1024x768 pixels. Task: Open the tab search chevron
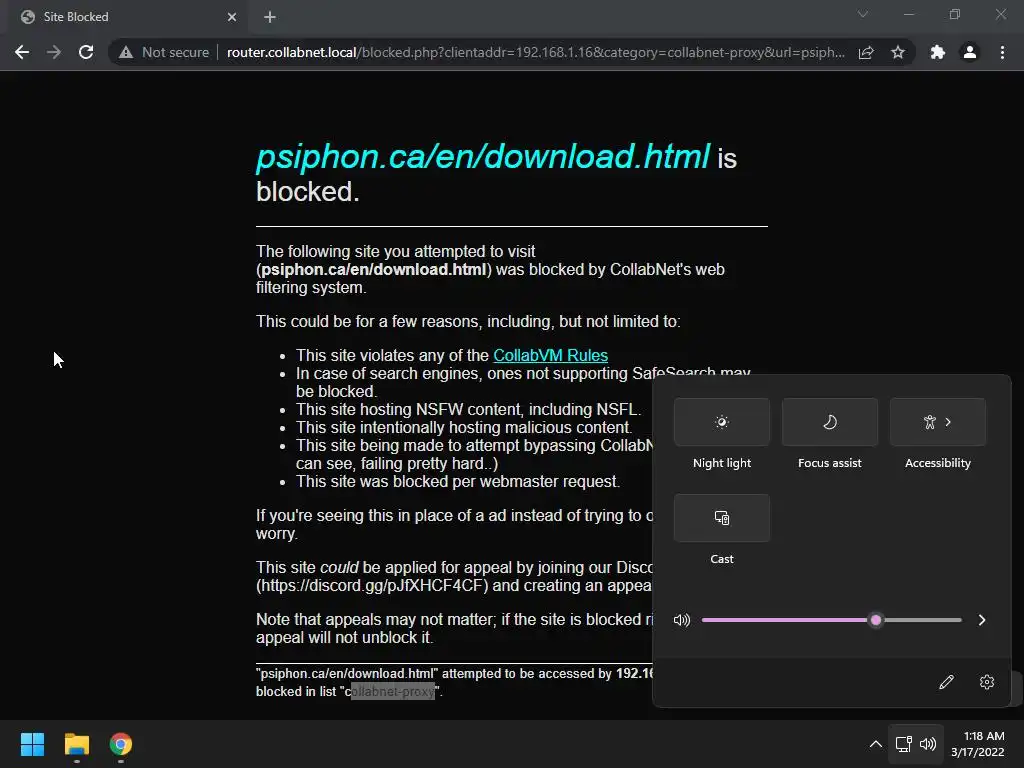pos(863,14)
